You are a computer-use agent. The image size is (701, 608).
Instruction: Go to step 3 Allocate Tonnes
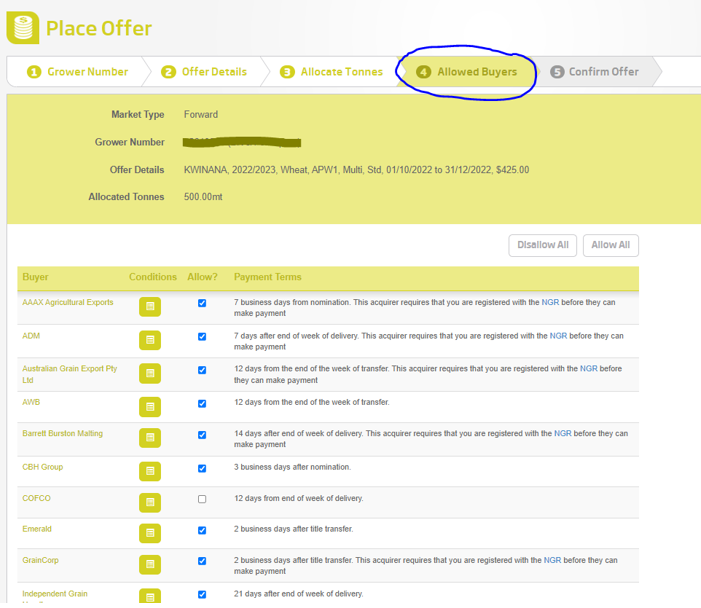(331, 72)
